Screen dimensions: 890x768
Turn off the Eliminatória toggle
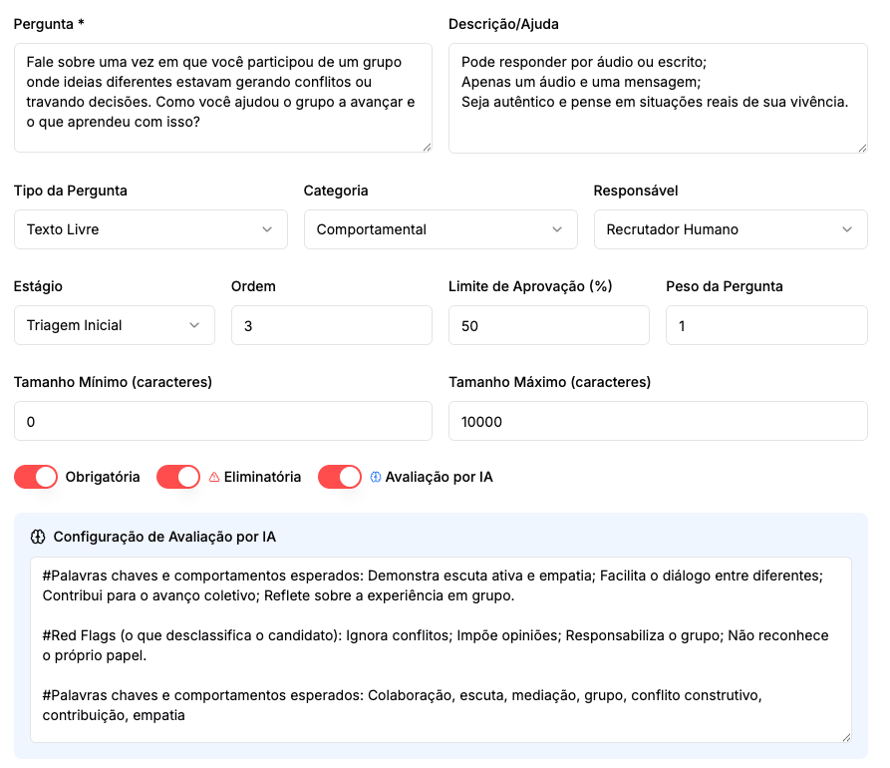(x=178, y=477)
